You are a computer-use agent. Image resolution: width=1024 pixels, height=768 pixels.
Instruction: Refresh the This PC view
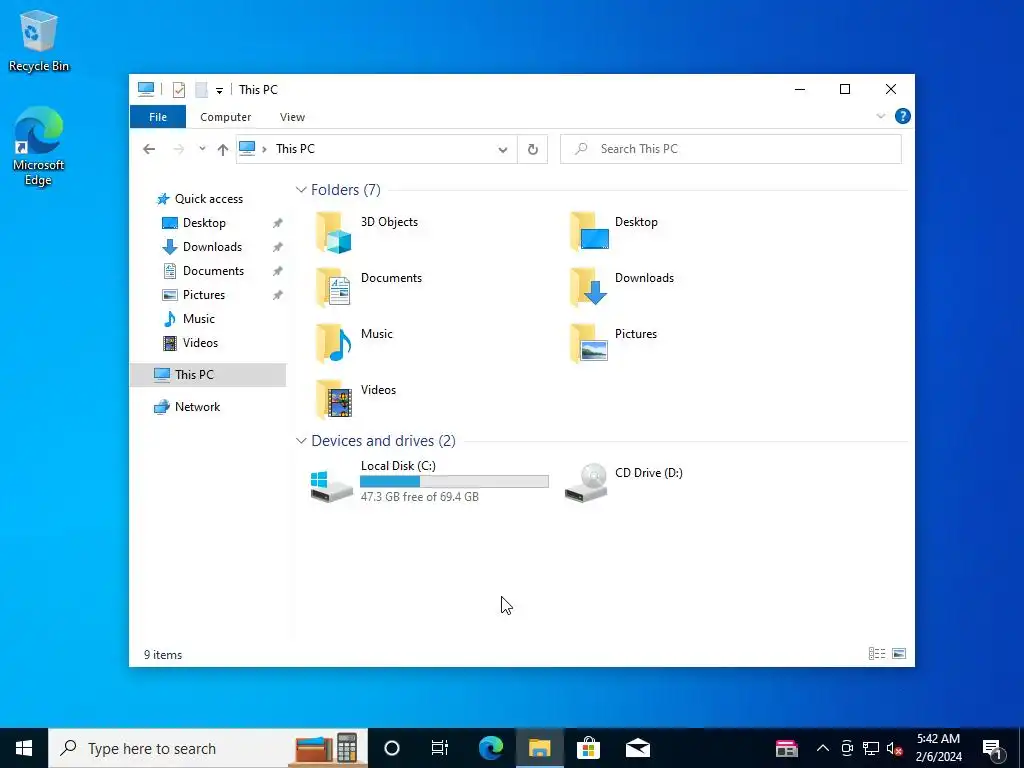(x=533, y=150)
